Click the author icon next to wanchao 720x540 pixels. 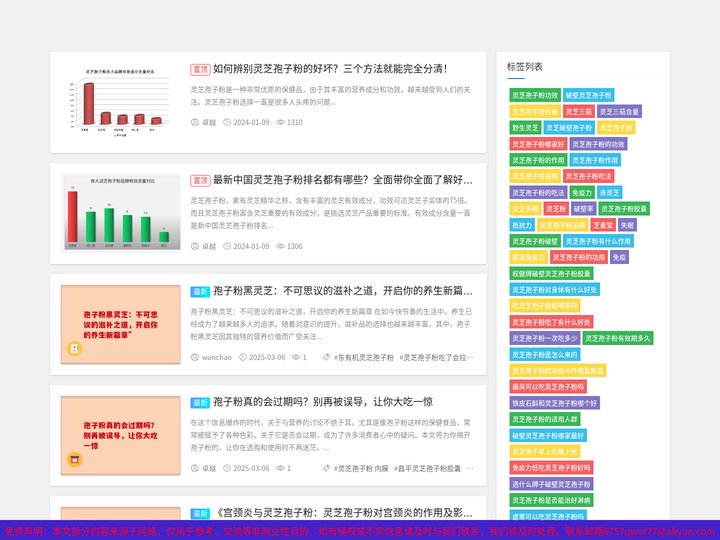195,357
